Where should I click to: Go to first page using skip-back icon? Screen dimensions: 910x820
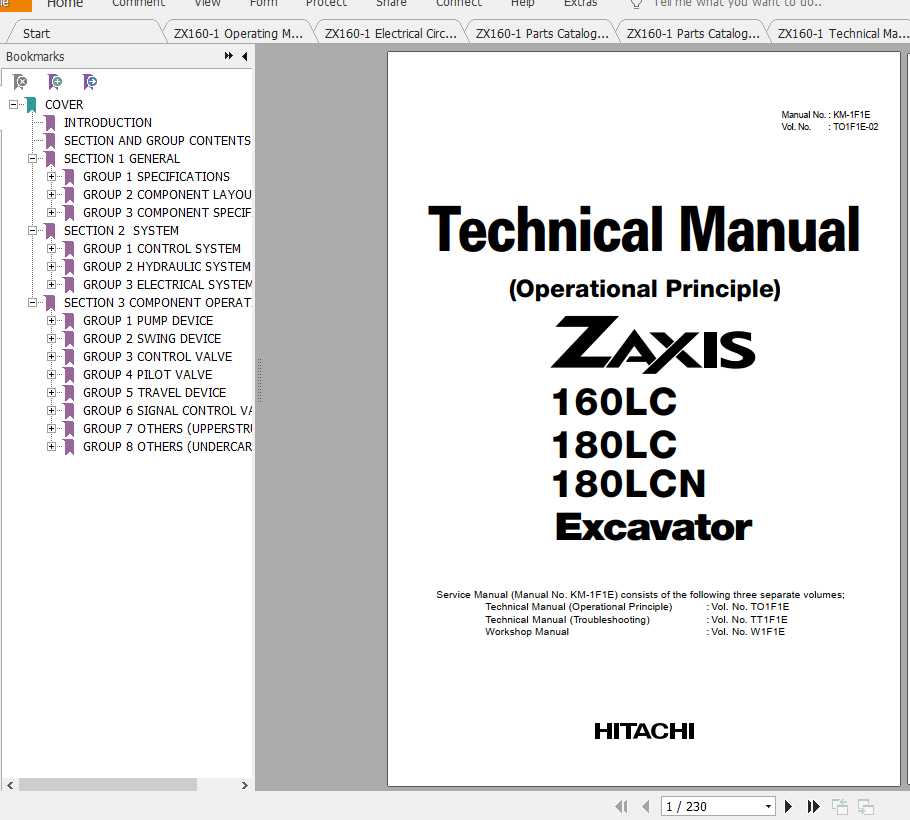click(x=620, y=806)
